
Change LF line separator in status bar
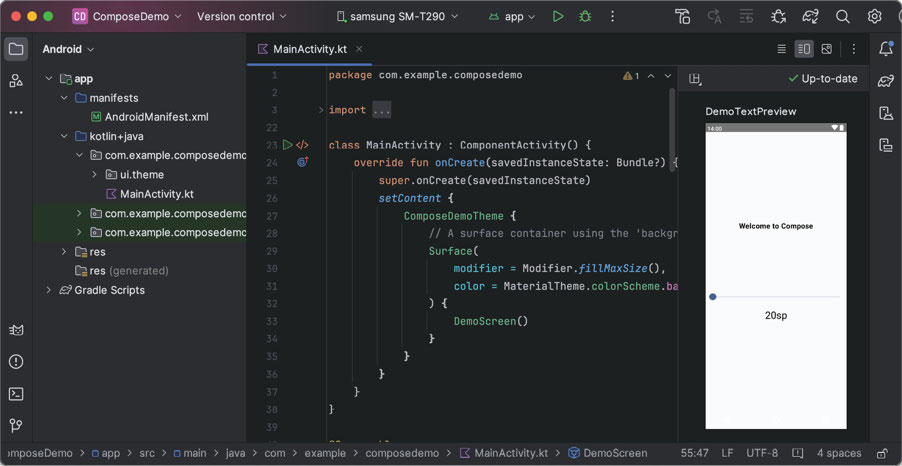[728, 453]
